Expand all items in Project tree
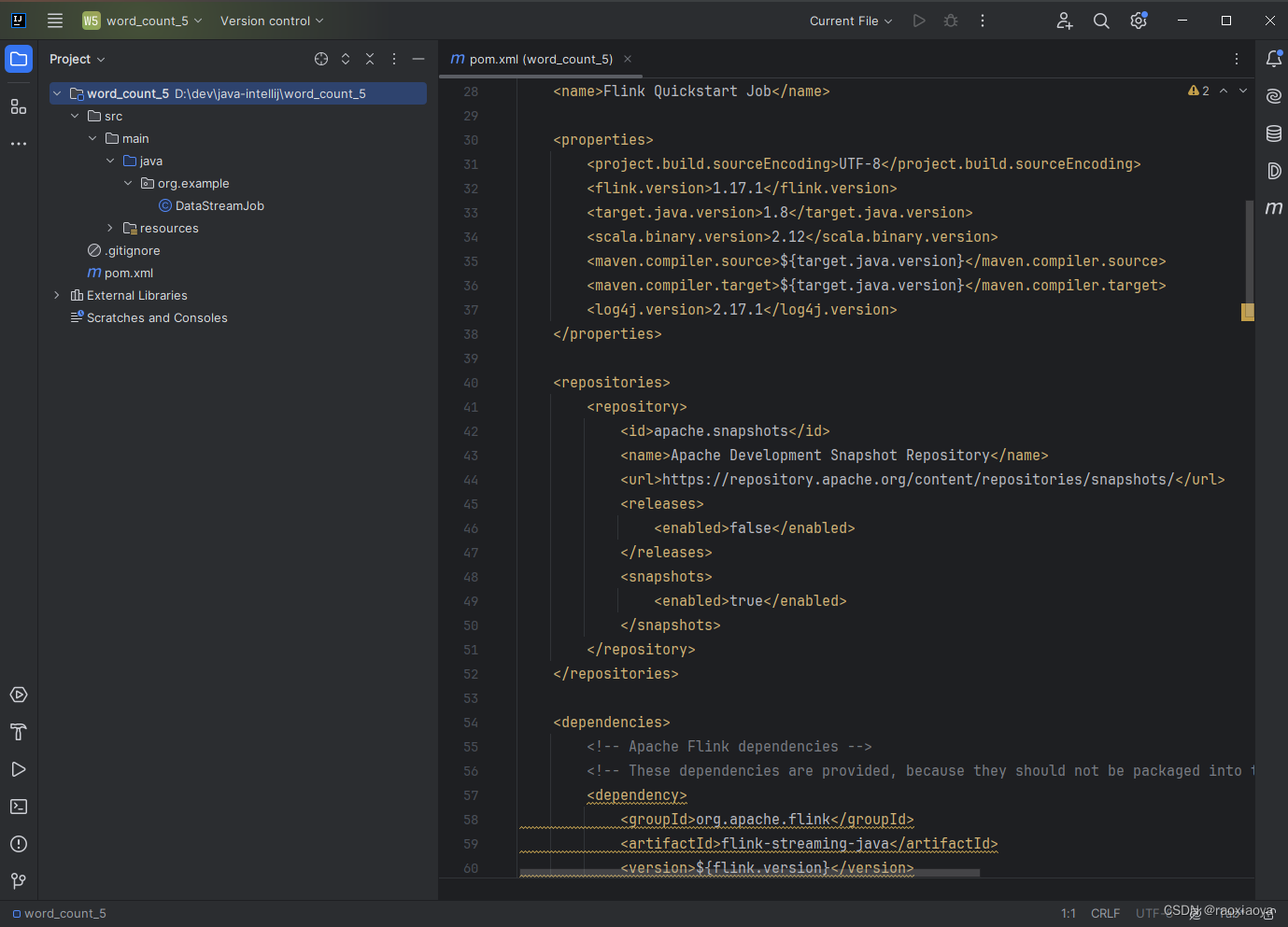 coord(346,59)
